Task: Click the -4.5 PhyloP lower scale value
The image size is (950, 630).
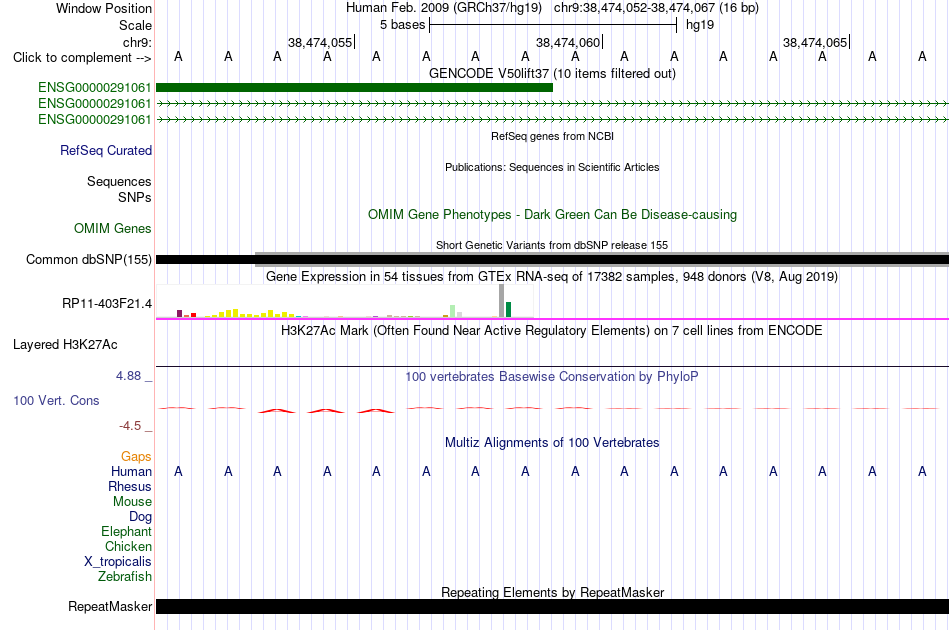Action: point(130,426)
